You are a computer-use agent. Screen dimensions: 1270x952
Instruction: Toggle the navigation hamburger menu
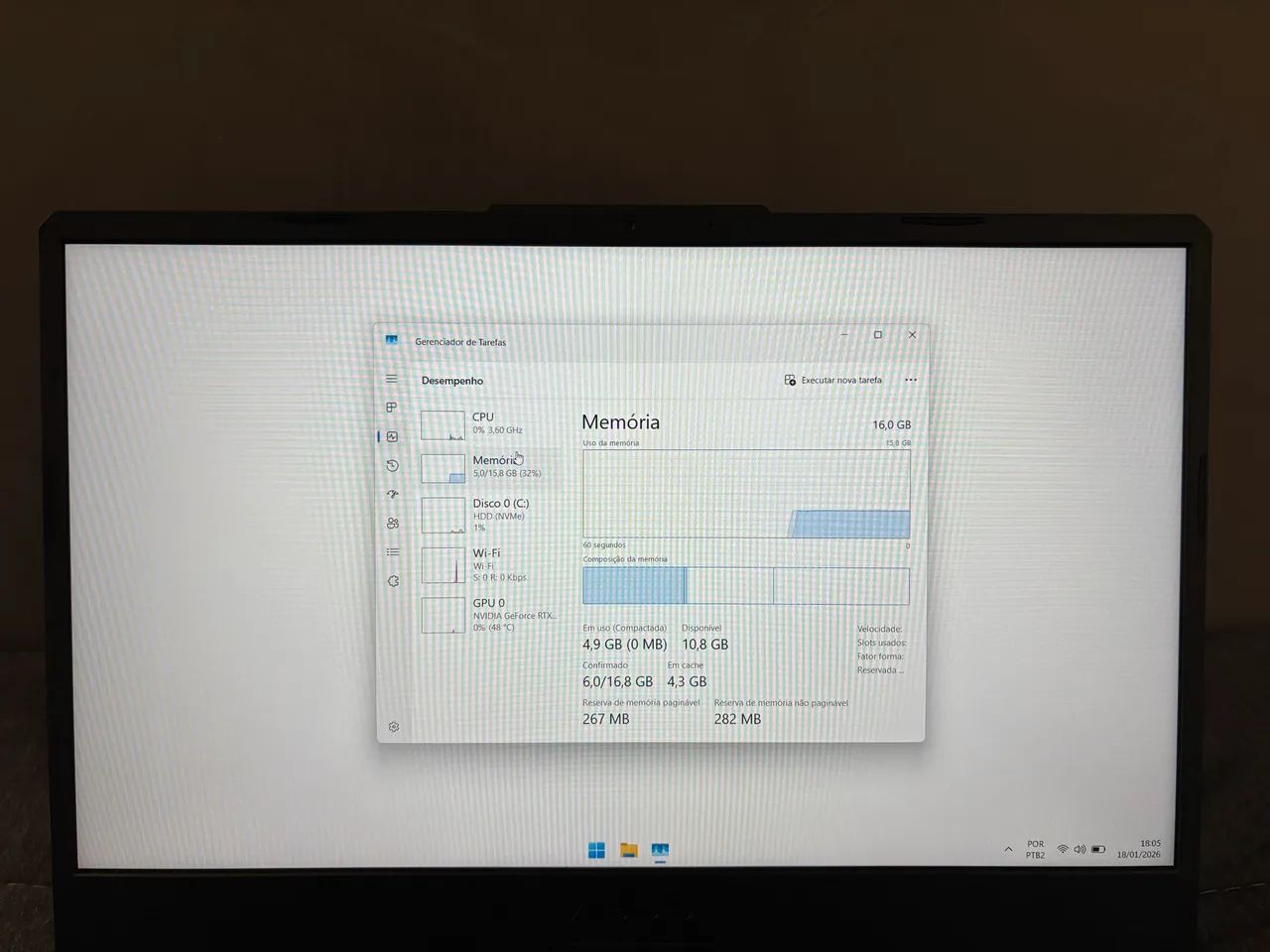click(x=391, y=379)
